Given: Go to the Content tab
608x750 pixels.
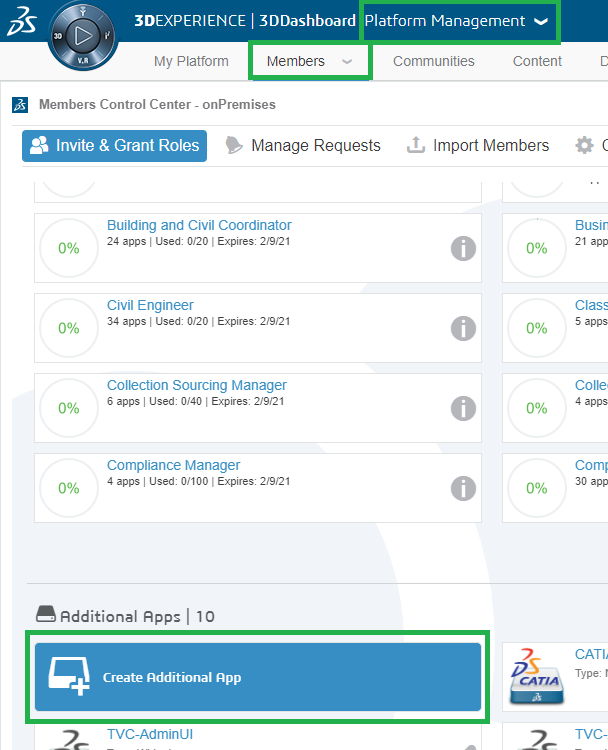Looking at the screenshot, I should 537,61.
